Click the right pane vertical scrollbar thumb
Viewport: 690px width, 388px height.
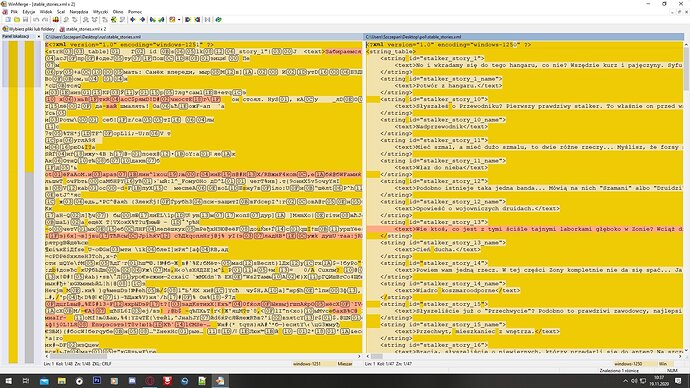pos(687,69)
